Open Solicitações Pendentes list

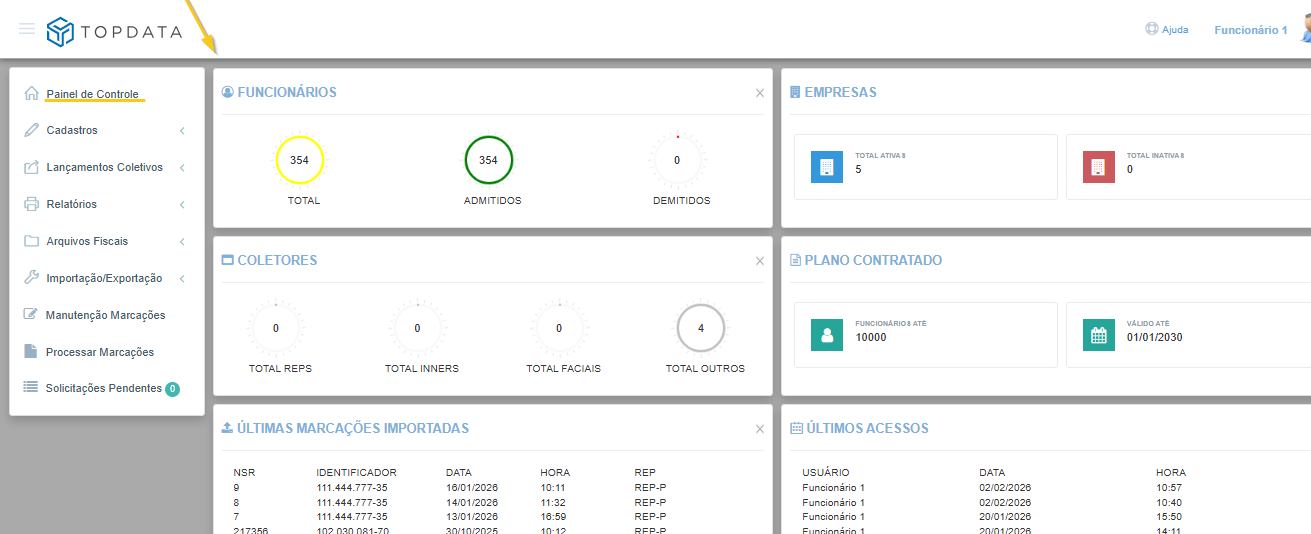(103, 388)
